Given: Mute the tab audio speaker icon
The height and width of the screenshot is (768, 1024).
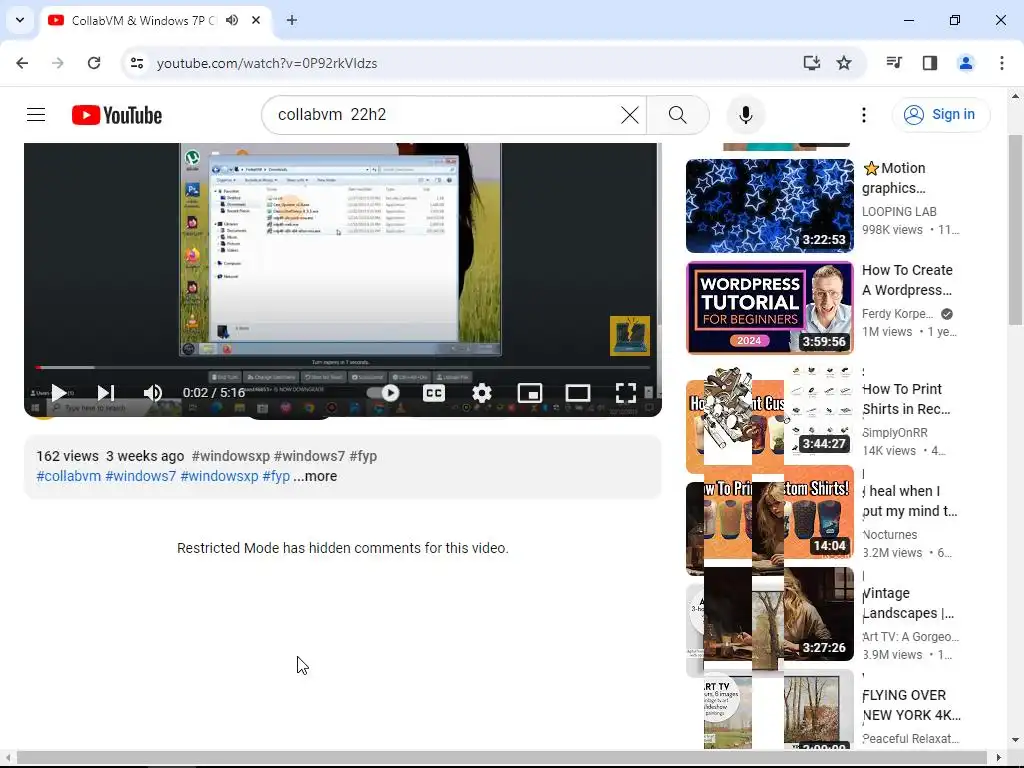Looking at the screenshot, I should [232, 20].
